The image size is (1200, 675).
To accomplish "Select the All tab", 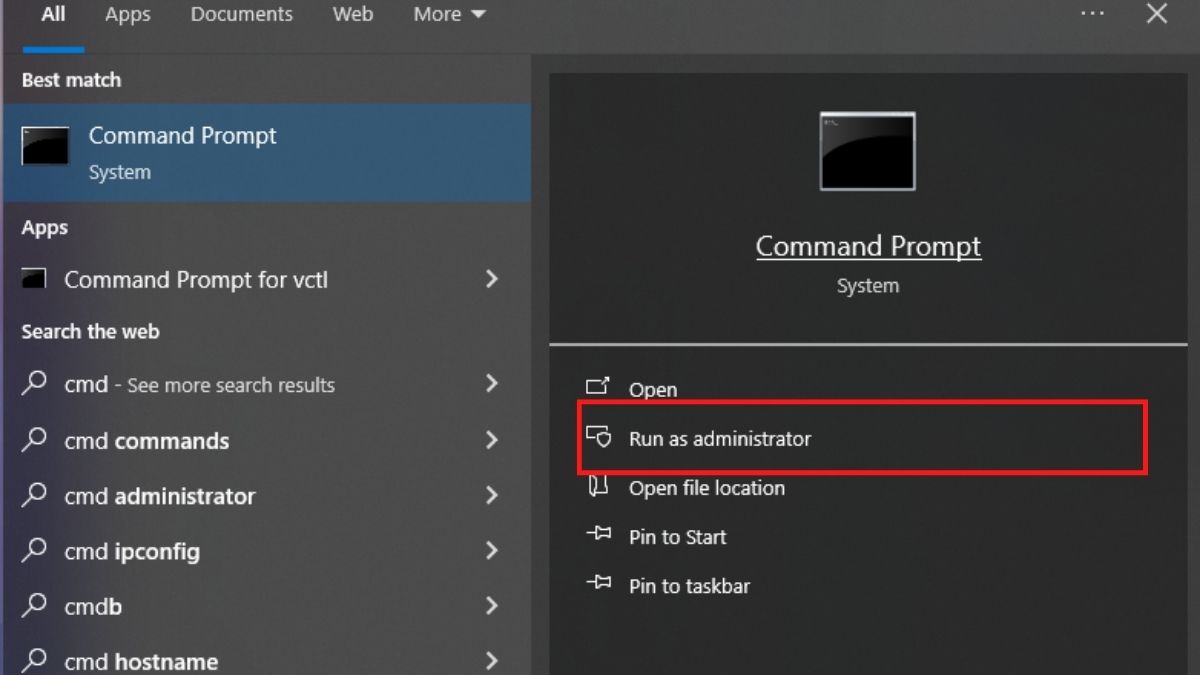I will pyautogui.click(x=54, y=14).
